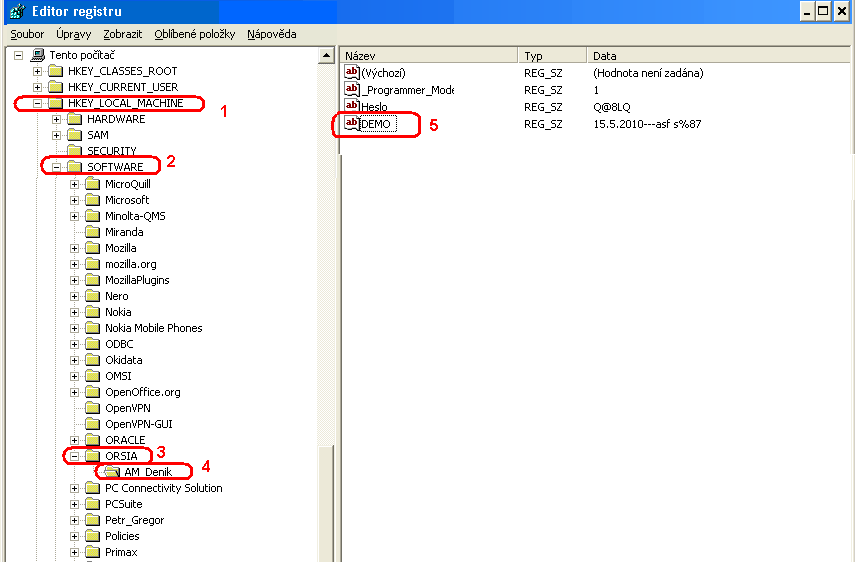Screen dimensions: 855x562
Task: Click the ORACLE folder icon
Action: [93, 440]
